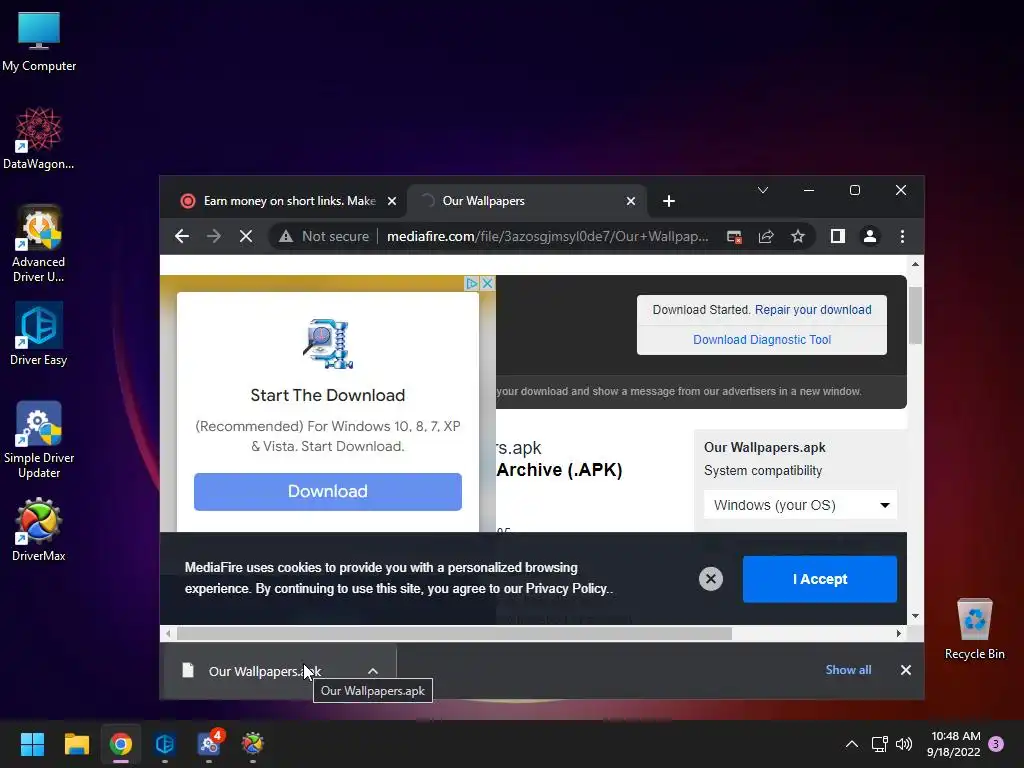Screen dimensions: 1024x768
Task: Click 'Show all' downloads link
Action: click(x=848, y=670)
